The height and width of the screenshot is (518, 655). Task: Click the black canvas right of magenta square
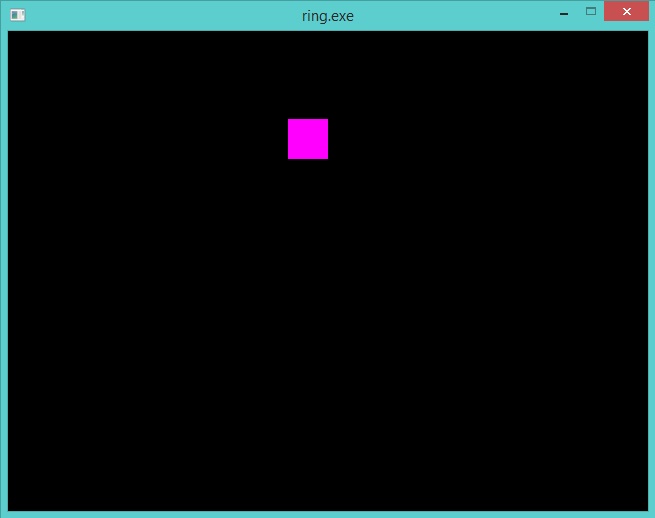point(480,139)
